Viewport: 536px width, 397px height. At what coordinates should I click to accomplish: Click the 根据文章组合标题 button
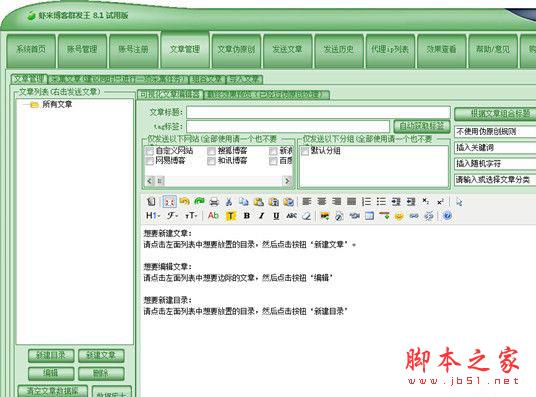(495, 114)
